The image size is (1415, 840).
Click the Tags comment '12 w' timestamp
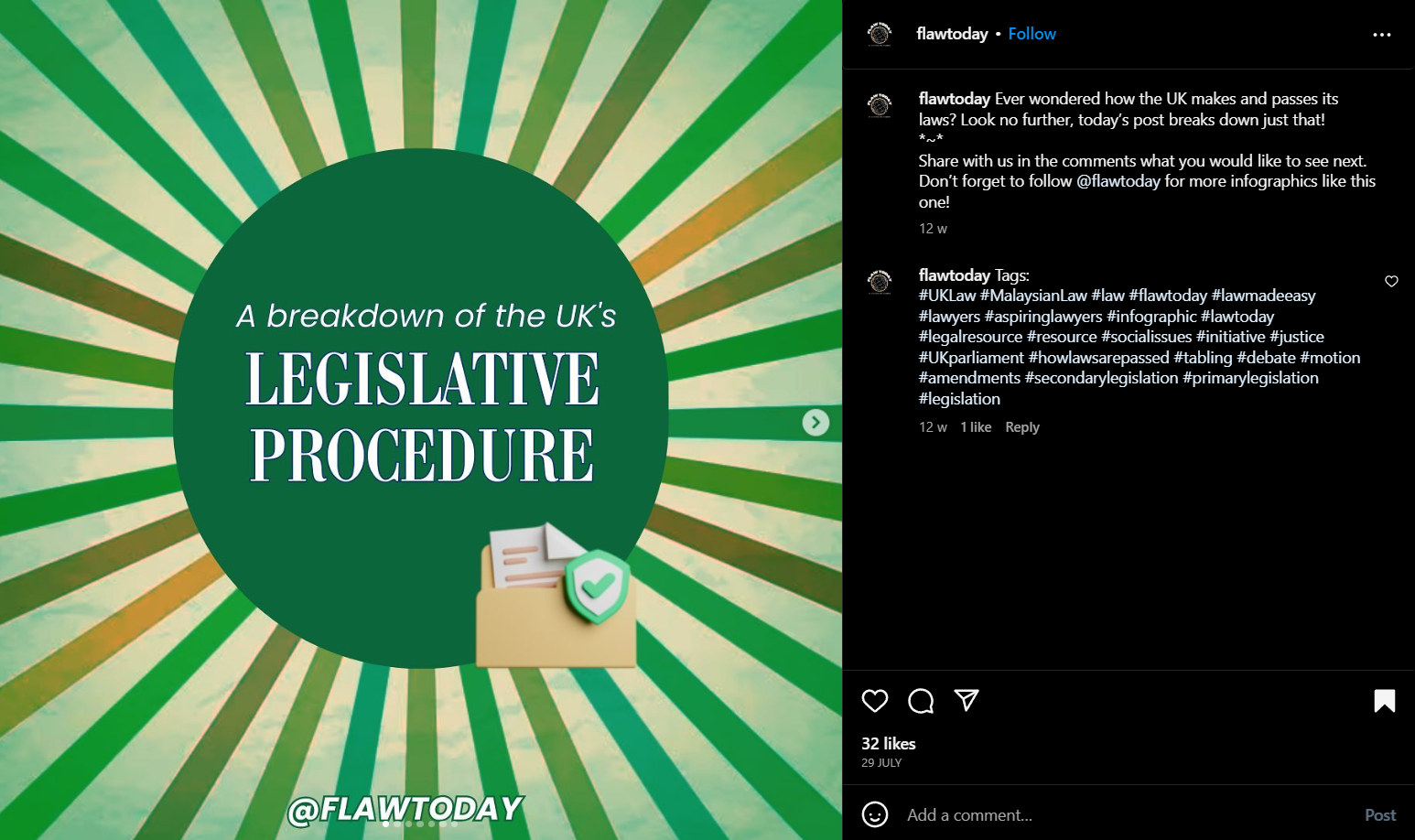(x=933, y=427)
